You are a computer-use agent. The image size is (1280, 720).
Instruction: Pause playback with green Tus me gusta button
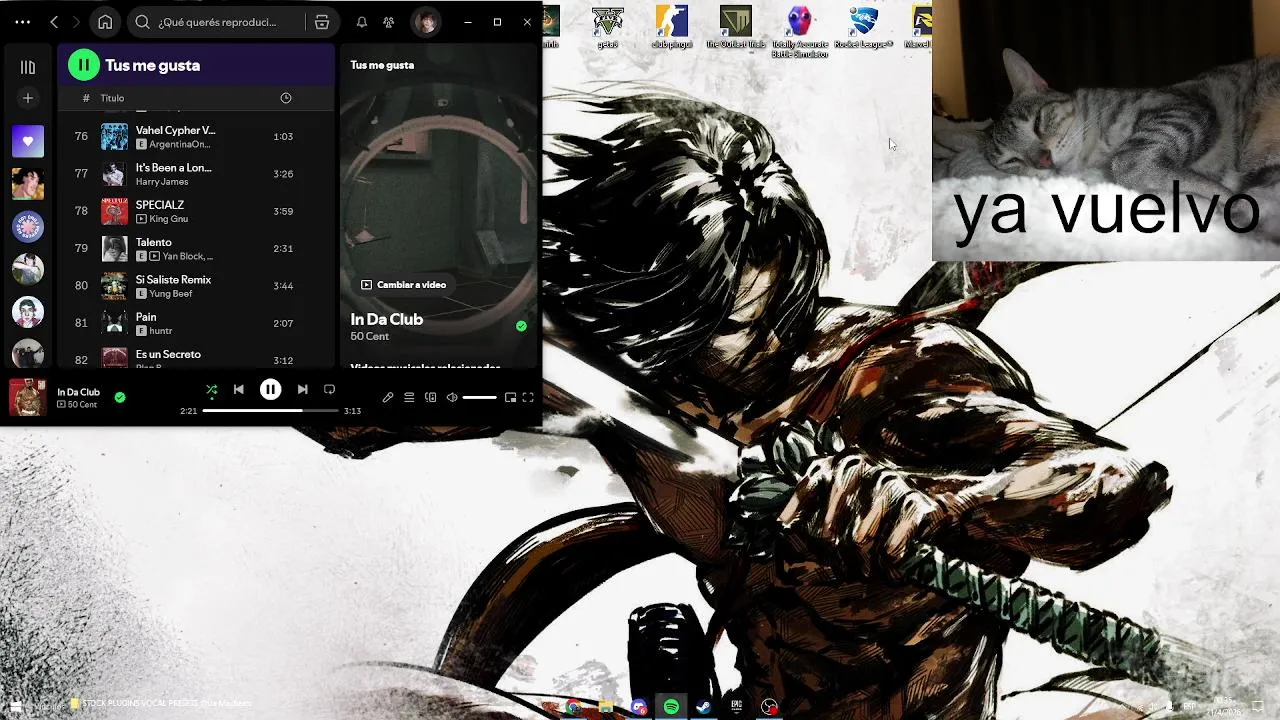point(84,65)
